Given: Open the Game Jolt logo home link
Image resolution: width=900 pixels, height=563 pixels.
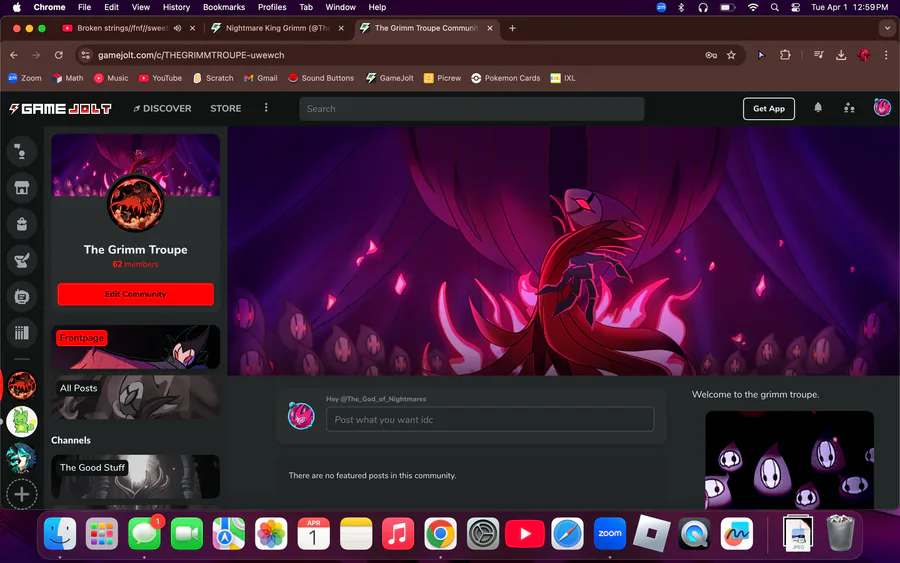Looking at the screenshot, I should tap(60, 108).
